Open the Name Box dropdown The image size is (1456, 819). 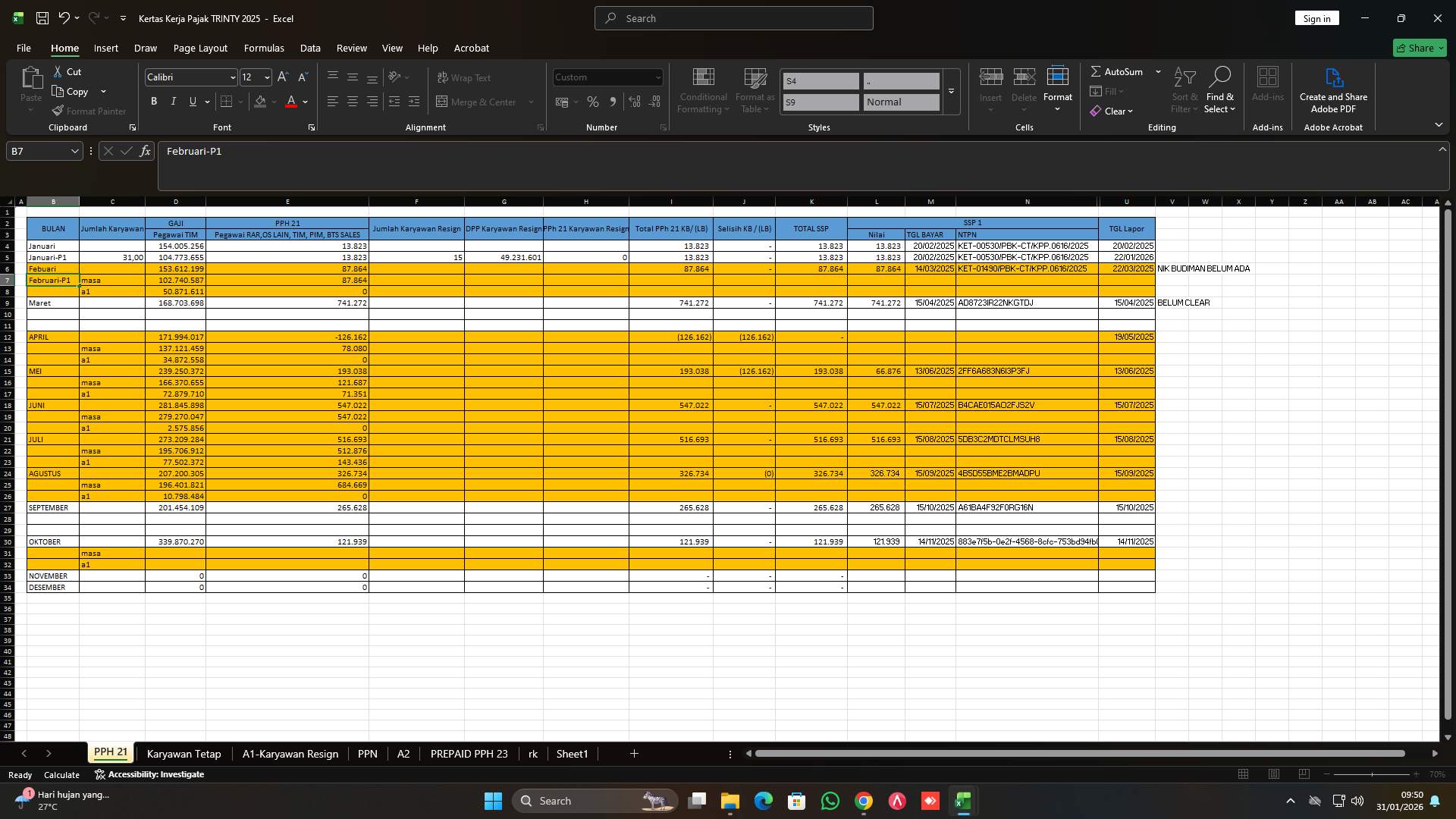pos(74,151)
